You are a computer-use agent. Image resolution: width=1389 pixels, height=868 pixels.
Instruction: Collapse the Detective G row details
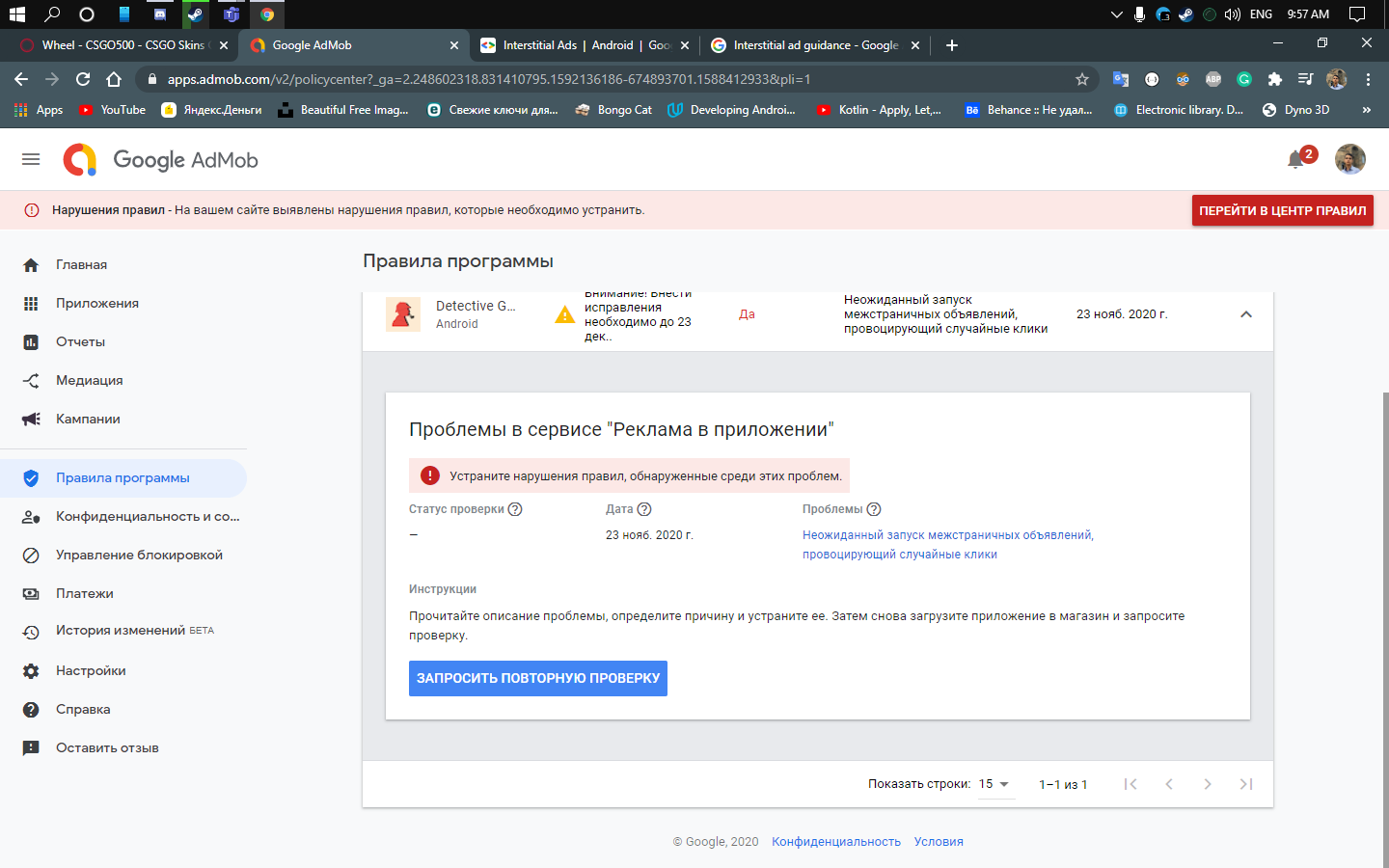click(1246, 314)
